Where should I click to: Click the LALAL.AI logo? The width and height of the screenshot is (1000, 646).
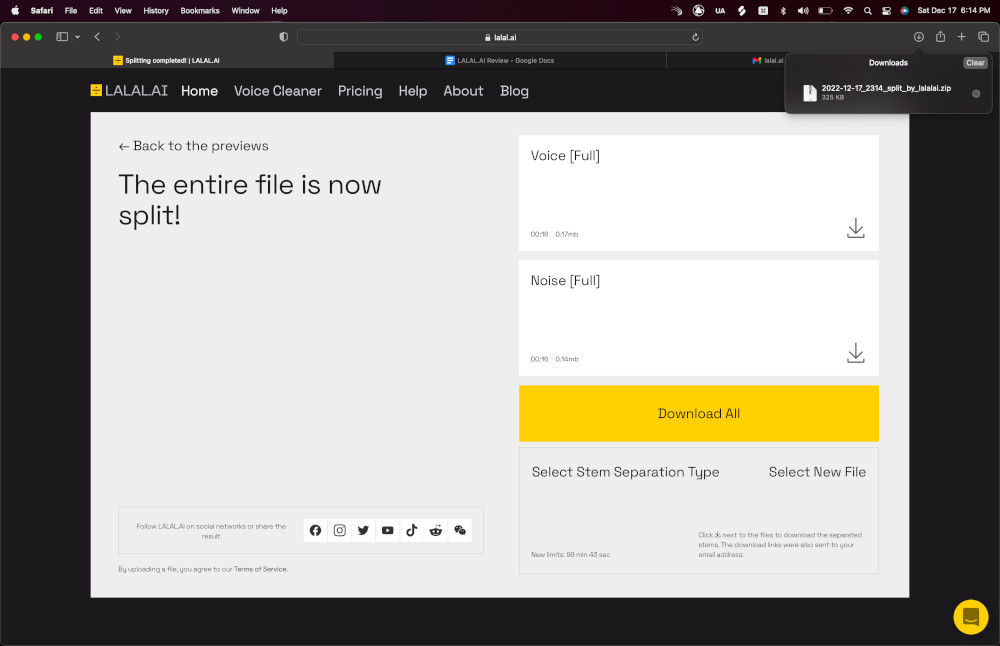coord(129,91)
